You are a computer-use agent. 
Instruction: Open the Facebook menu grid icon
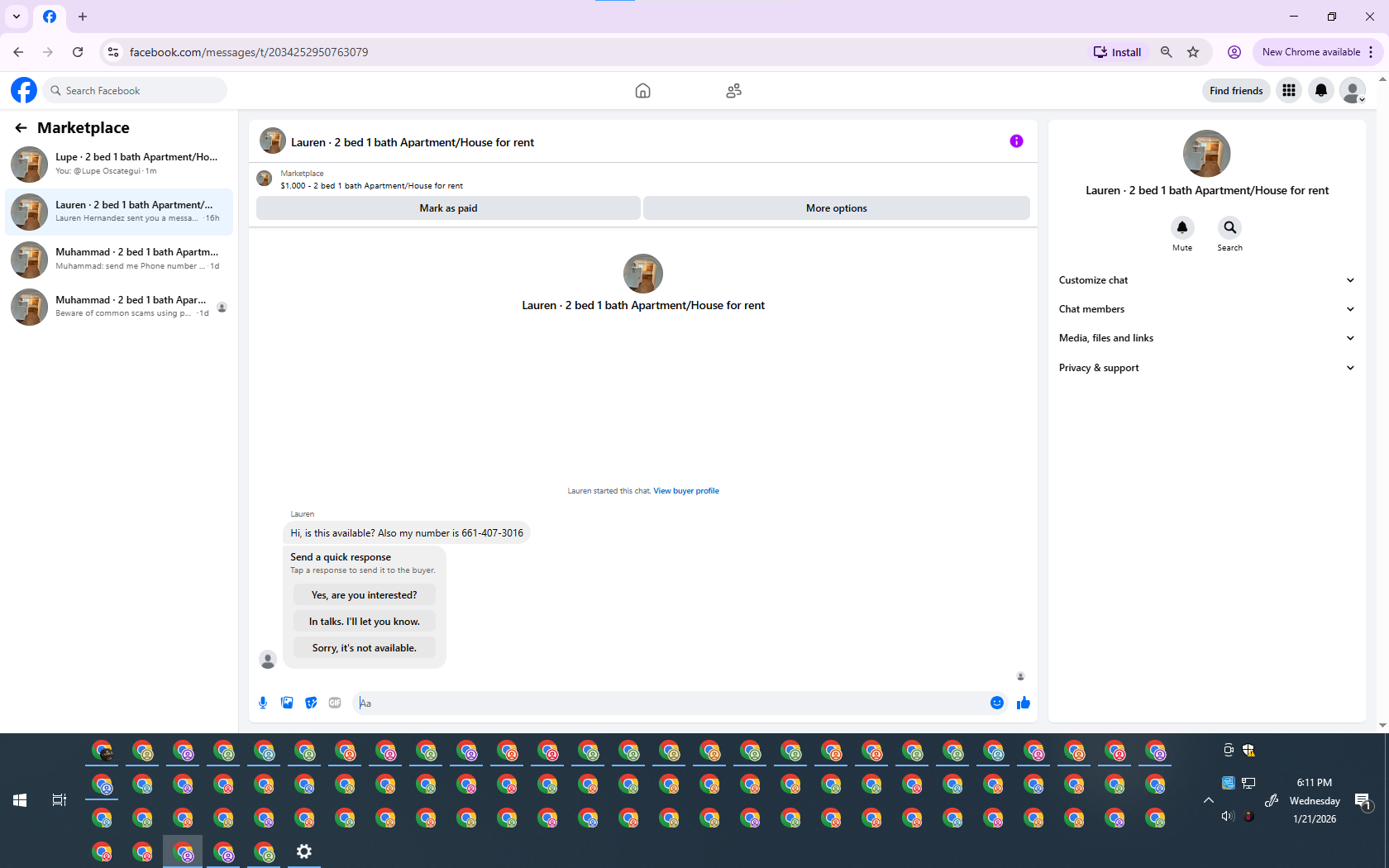click(x=1289, y=90)
